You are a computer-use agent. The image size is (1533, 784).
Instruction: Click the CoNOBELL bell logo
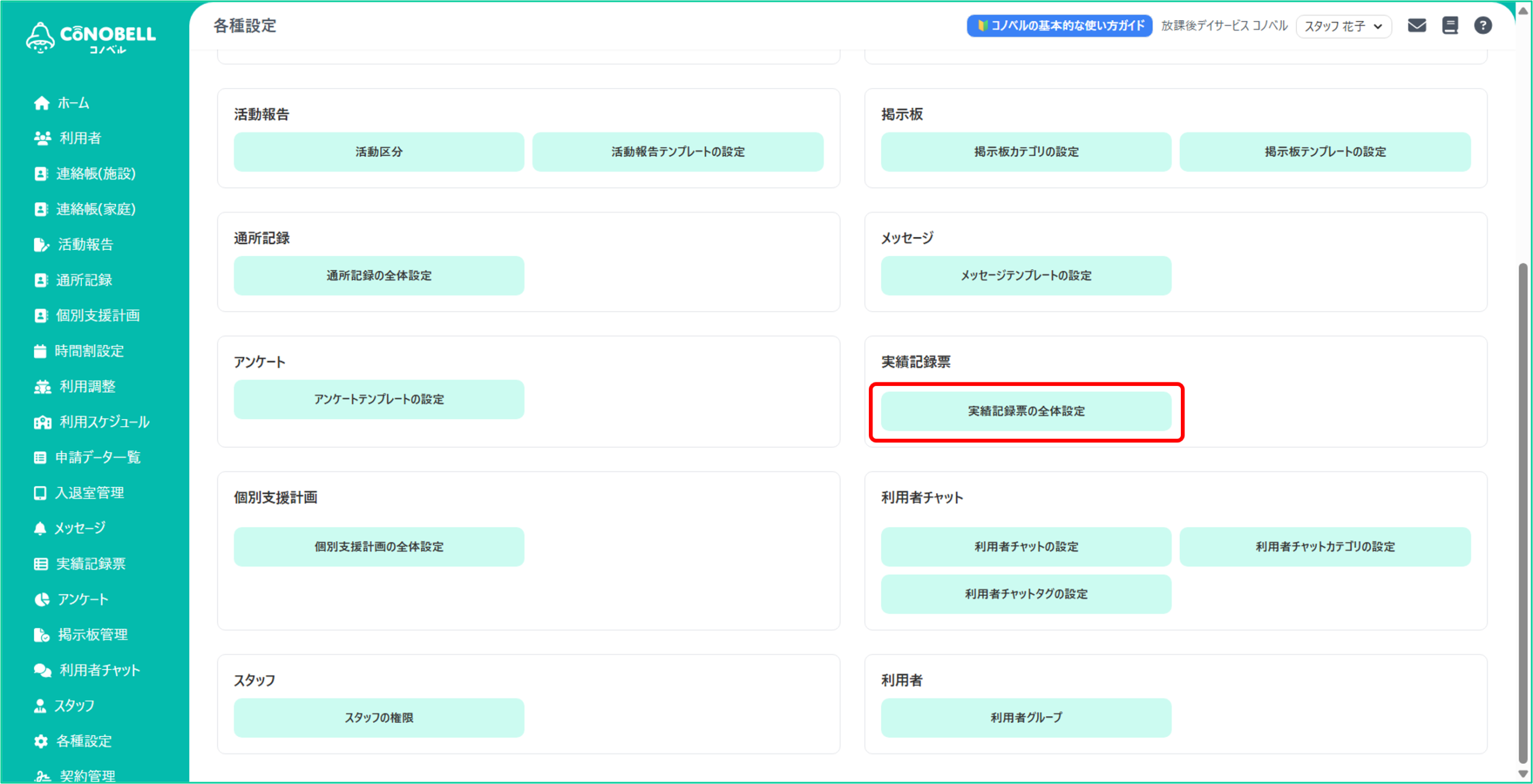click(40, 37)
